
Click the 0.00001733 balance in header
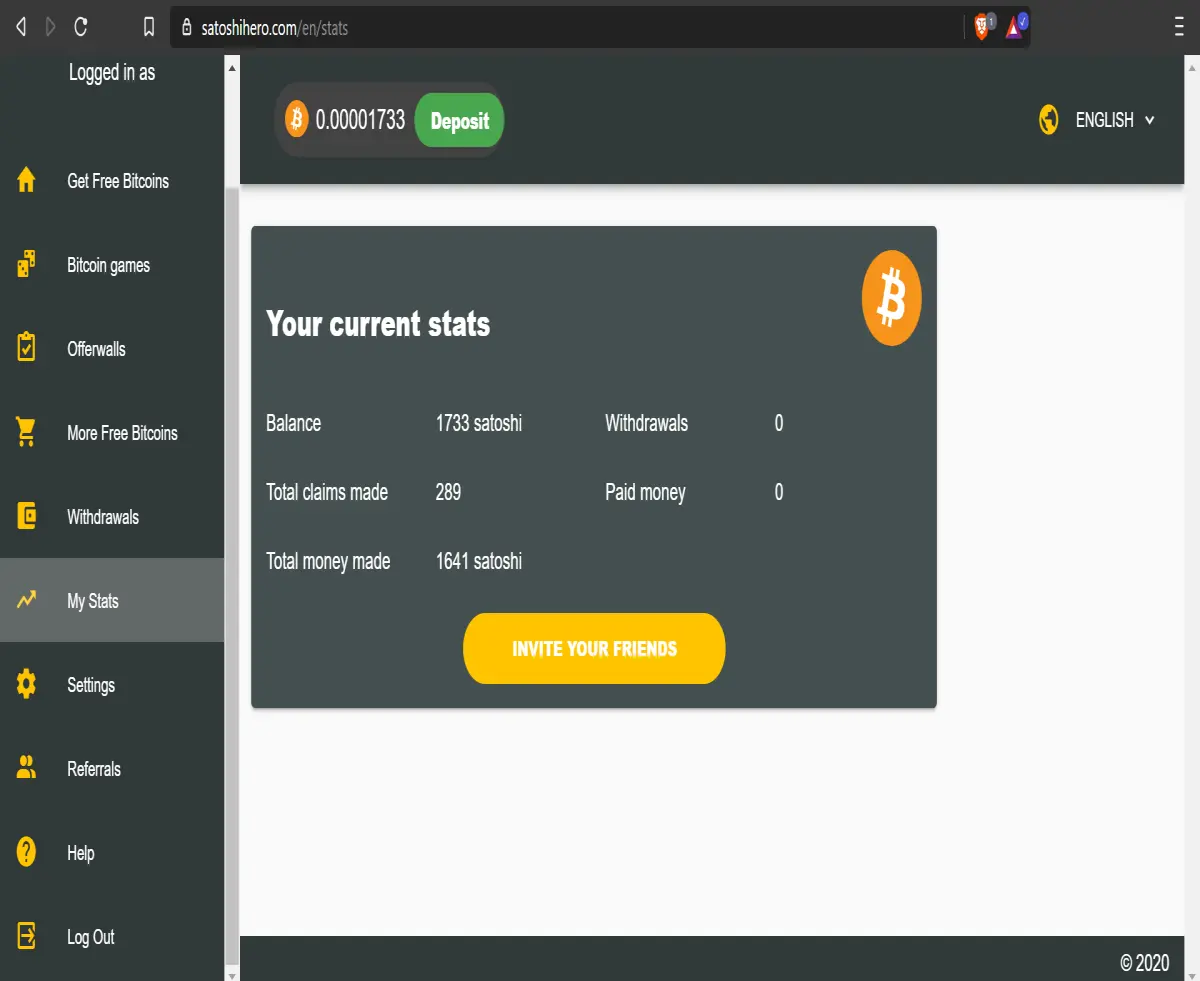(x=360, y=120)
